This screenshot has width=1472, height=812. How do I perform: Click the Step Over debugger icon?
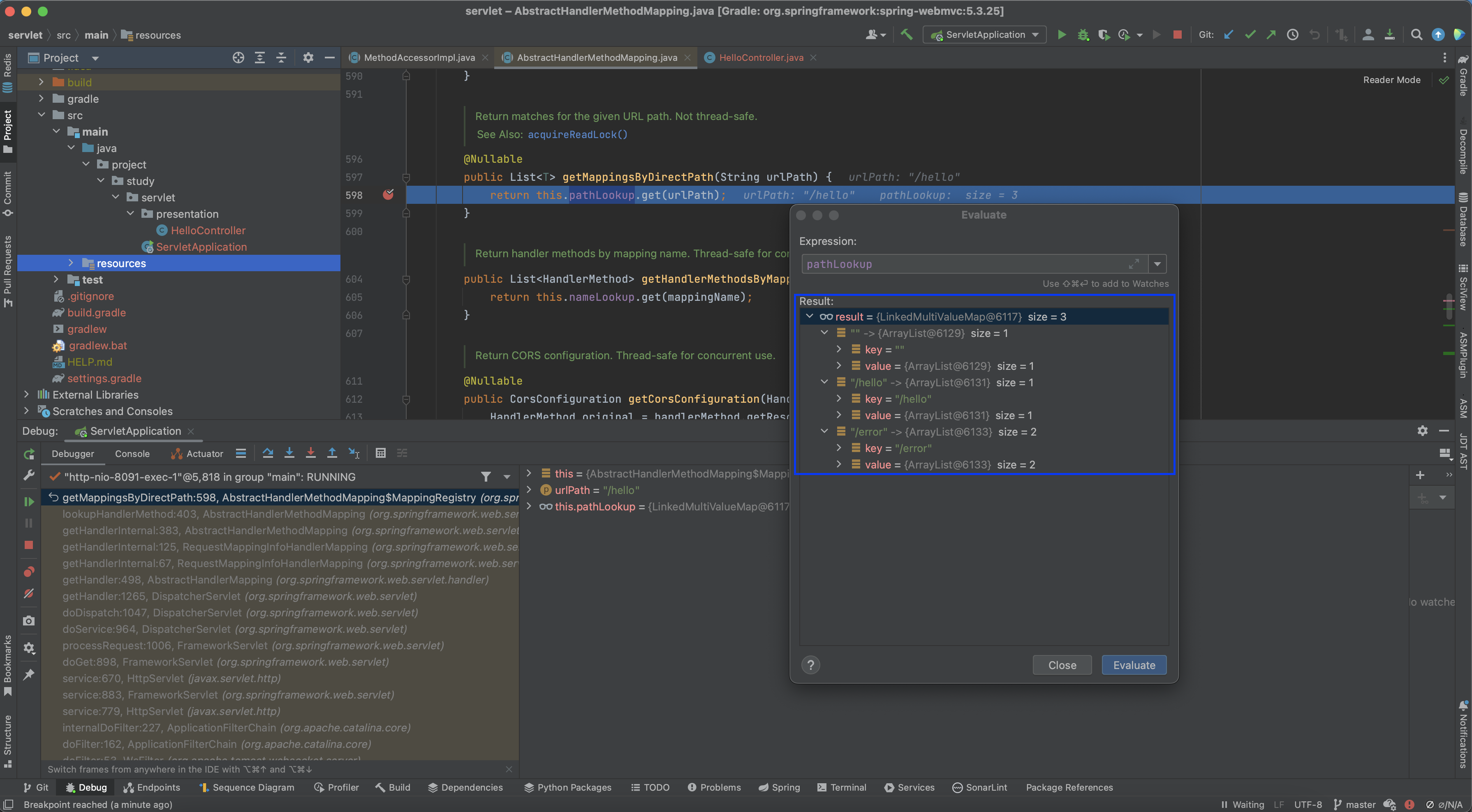click(267, 453)
